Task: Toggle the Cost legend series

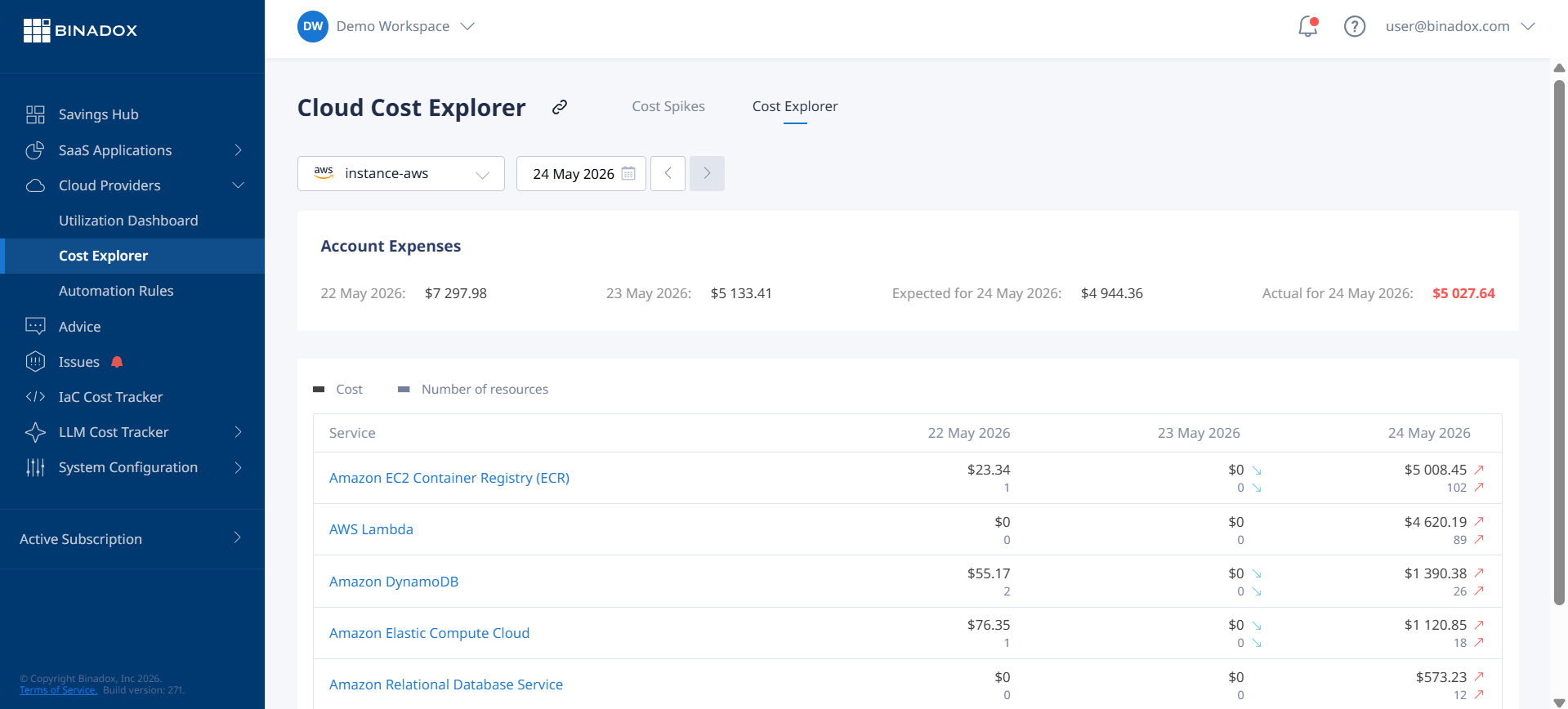Action: click(337, 390)
